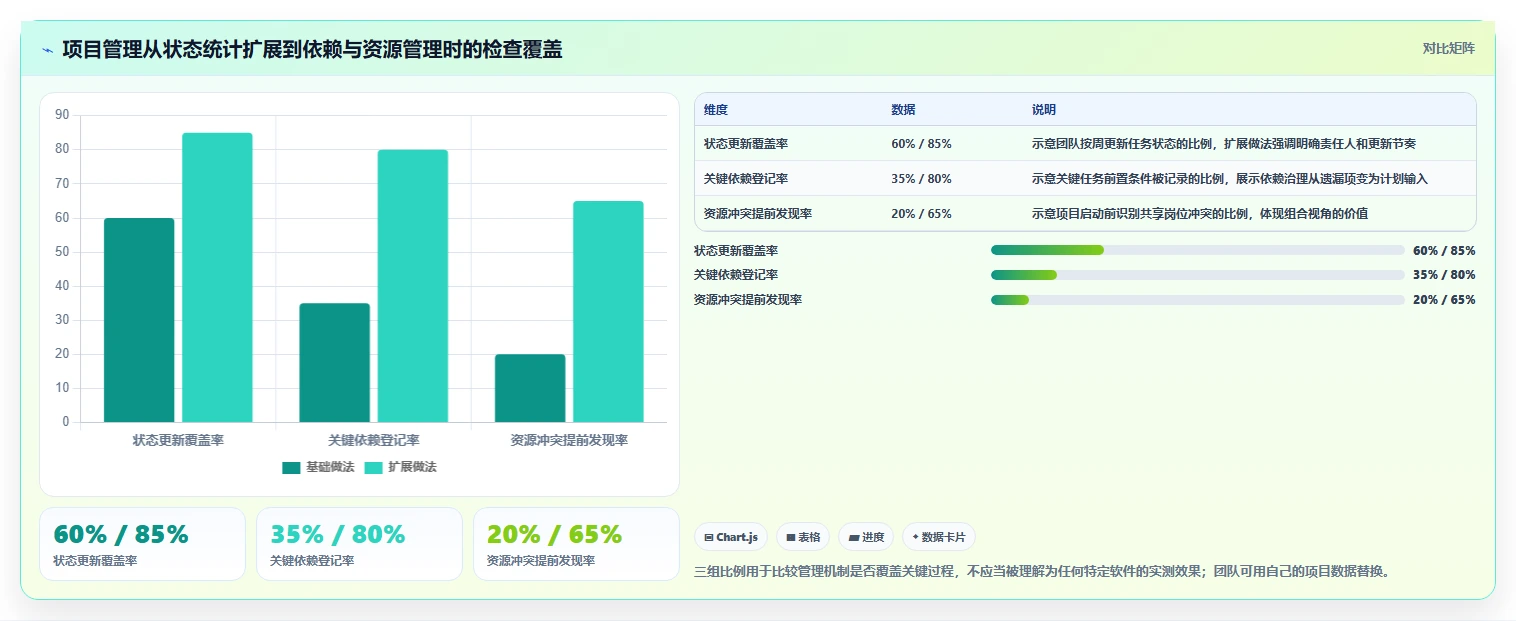The image size is (1516, 621).
Task: Click the light teal 扩展做法 legend swatch
Action: pyautogui.click(x=373, y=467)
